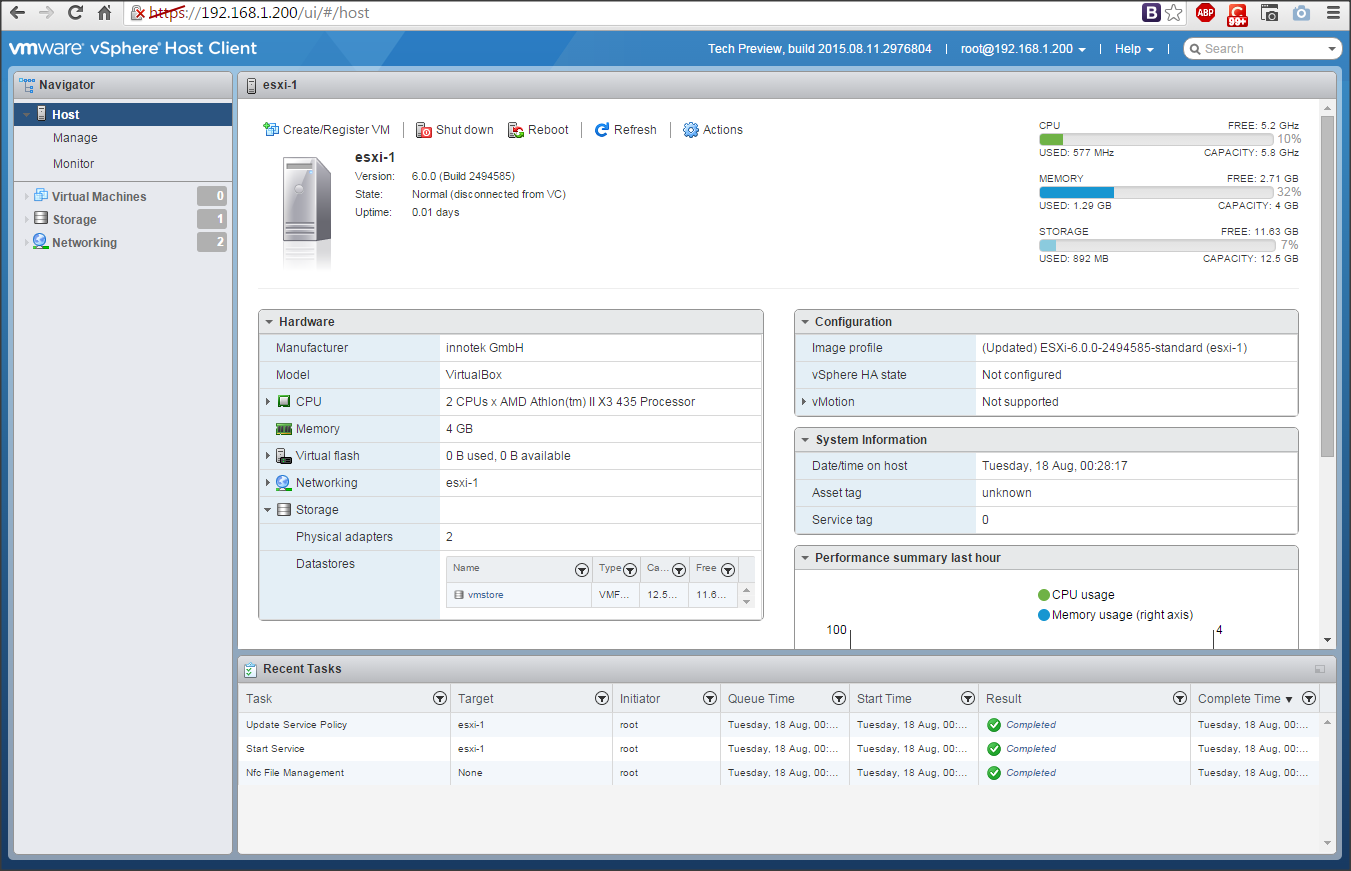Open the root@192.168.1.200 user dropdown
Image resolution: width=1351 pixels, height=871 pixels.
1023,49
